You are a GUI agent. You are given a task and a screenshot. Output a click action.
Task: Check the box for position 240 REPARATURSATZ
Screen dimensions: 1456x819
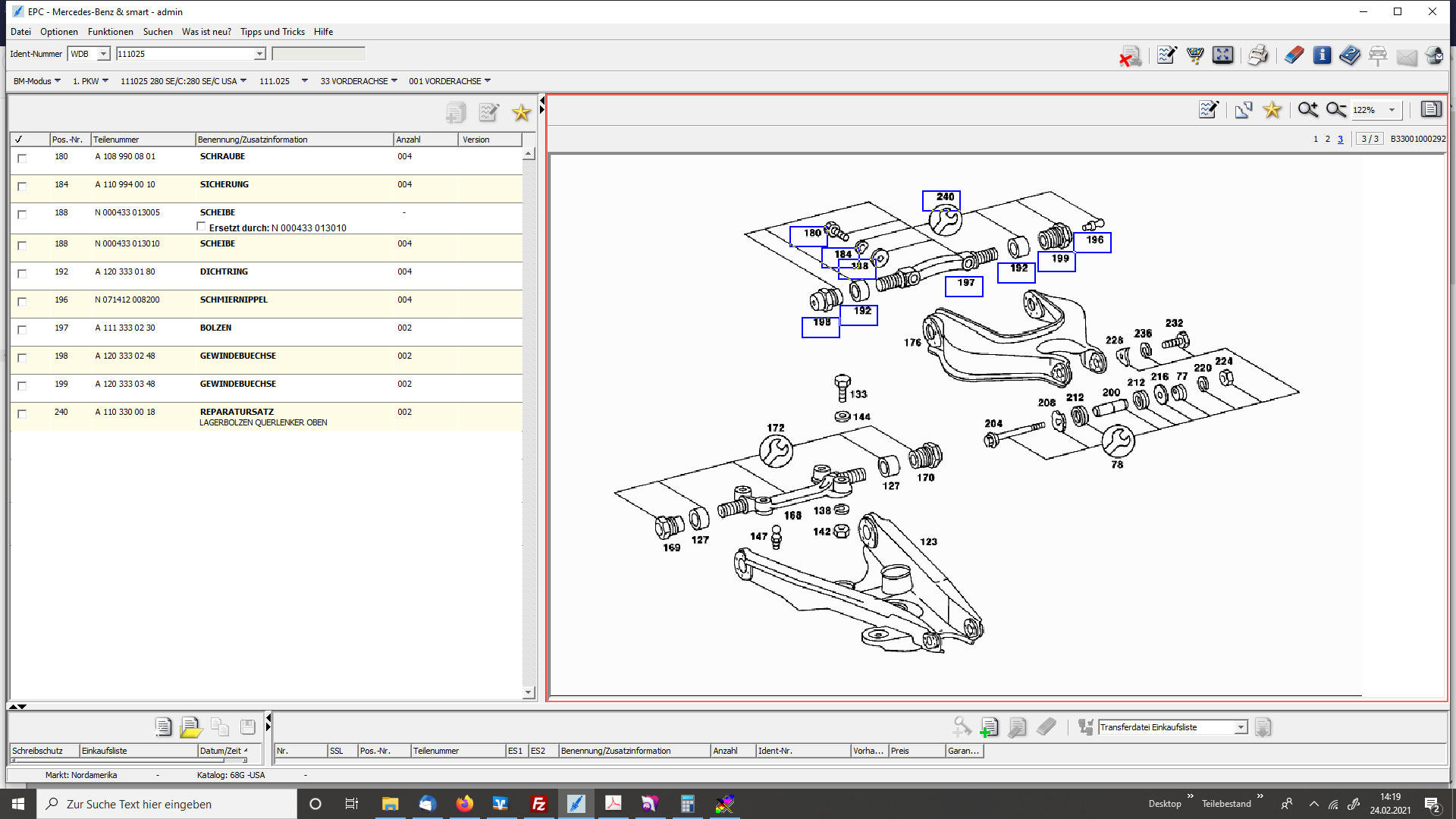[x=22, y=413]
